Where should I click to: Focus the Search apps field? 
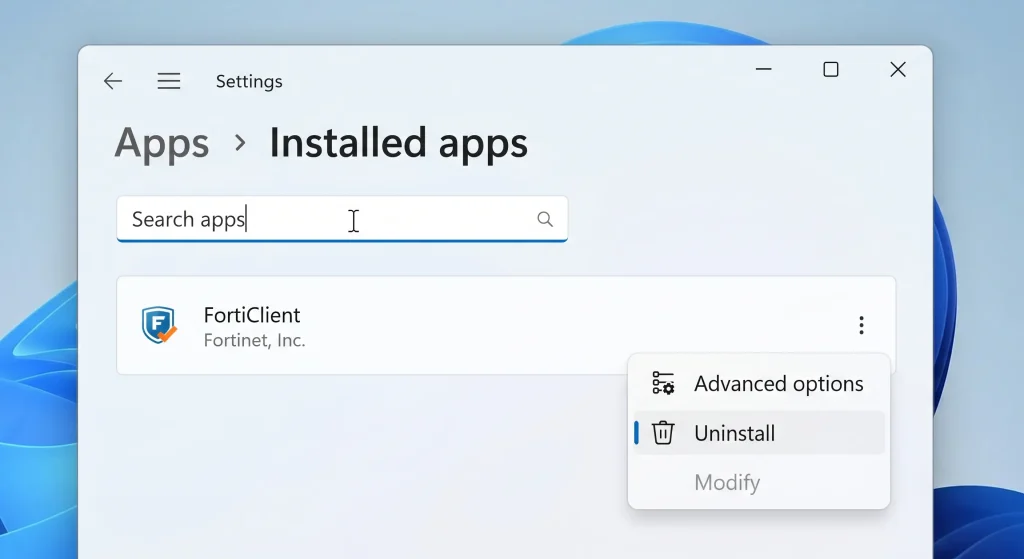pyautogui.click(x=342, y=219)
